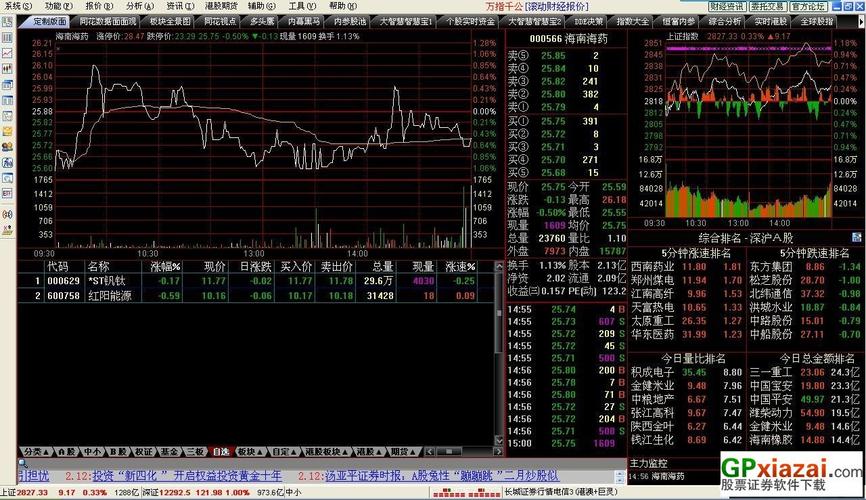Open the 港股期货 menu
This screenshot has height=500, width=866.
(221, 6)
